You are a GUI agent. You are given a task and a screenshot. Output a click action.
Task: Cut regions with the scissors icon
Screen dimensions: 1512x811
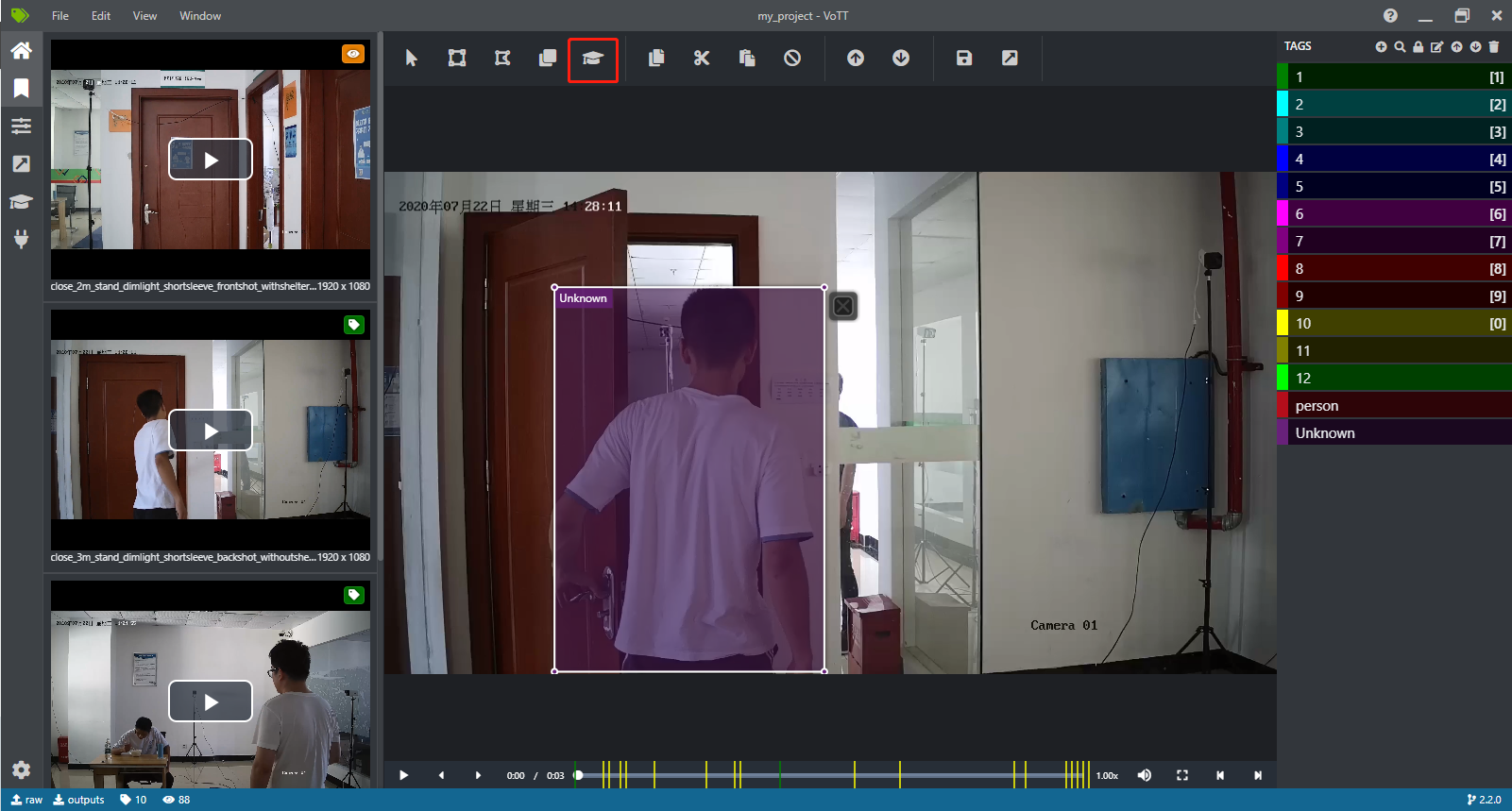coord(702,59)
